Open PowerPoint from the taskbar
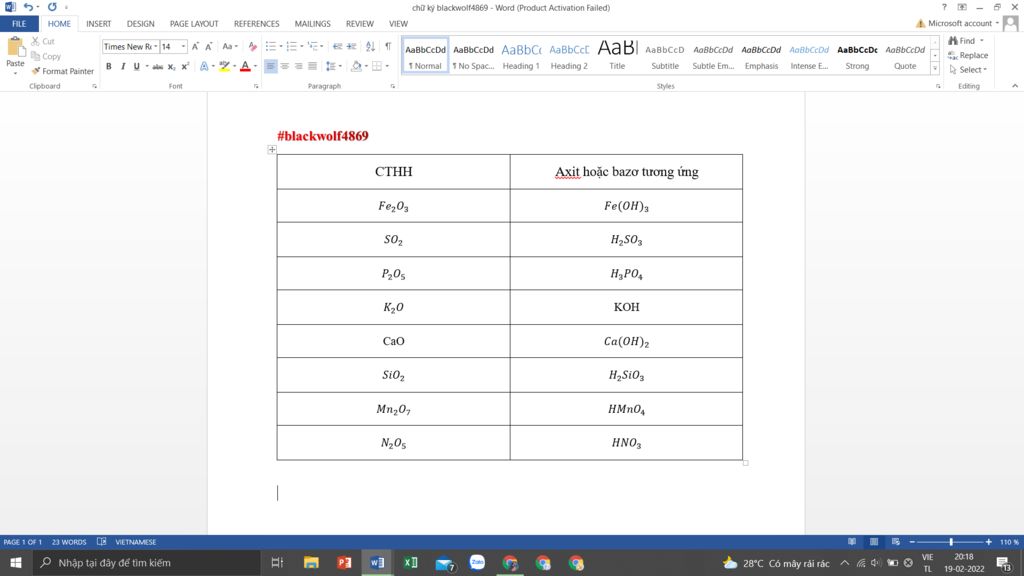 pyautogui.click(x=344, y=562)
